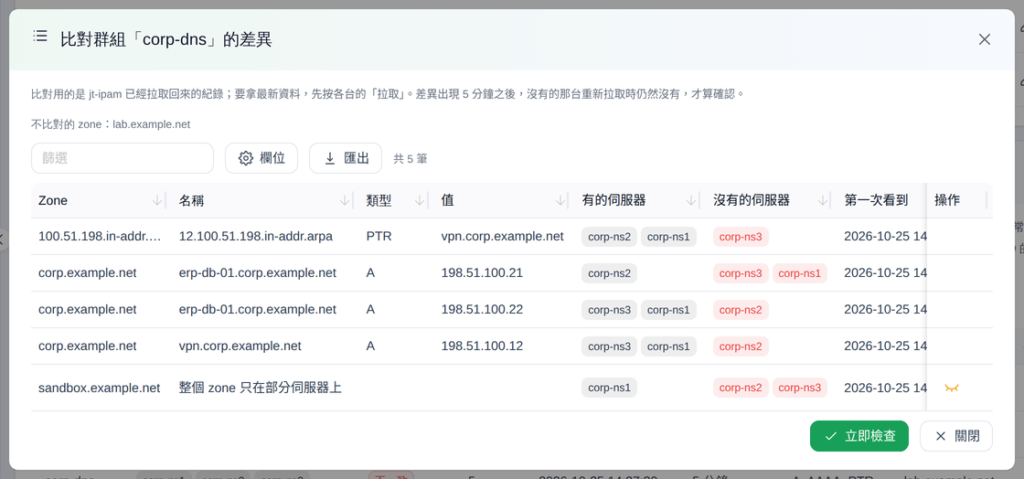Click the 關閉 button at the bottom
This screenshot has height=479, width=1024.
[956, 436]
